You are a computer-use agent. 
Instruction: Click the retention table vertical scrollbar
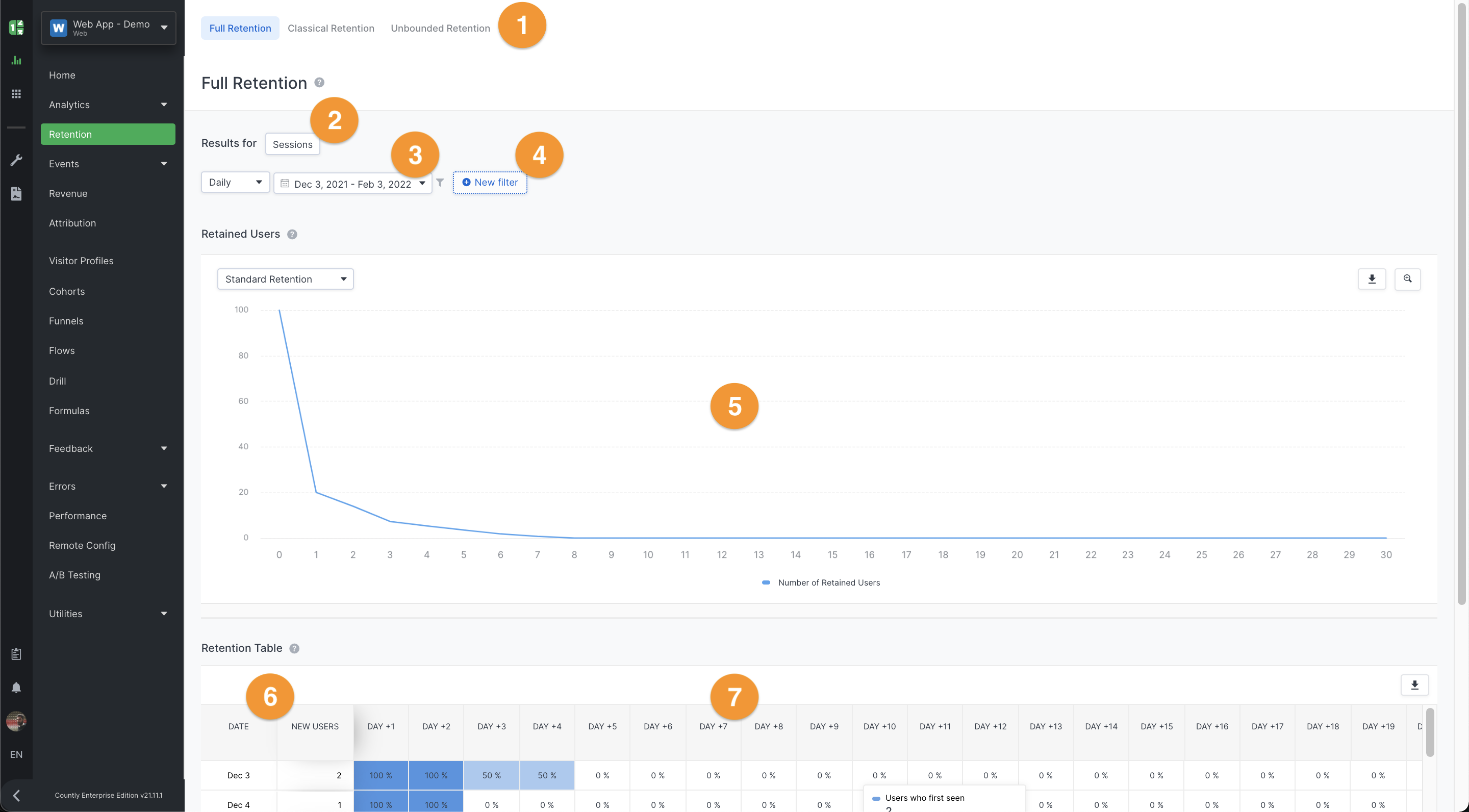[1430, 733]
